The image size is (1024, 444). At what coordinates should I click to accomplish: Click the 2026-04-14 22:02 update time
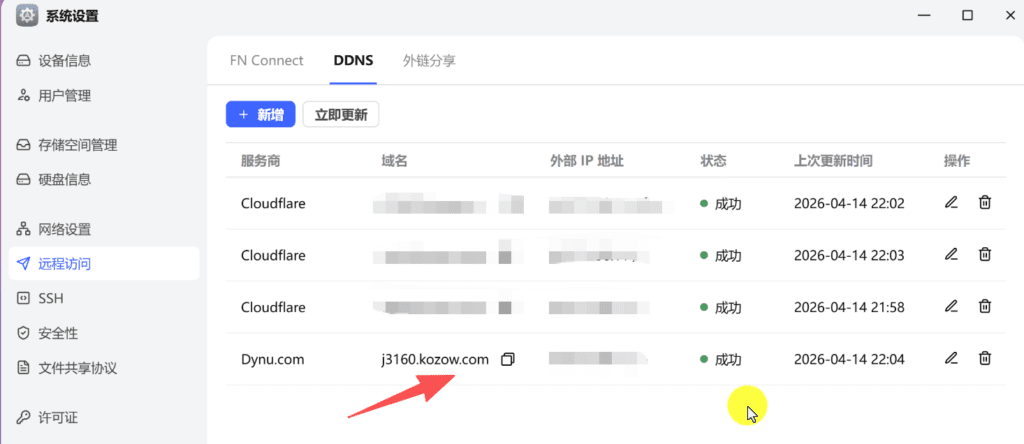[849, 204]
